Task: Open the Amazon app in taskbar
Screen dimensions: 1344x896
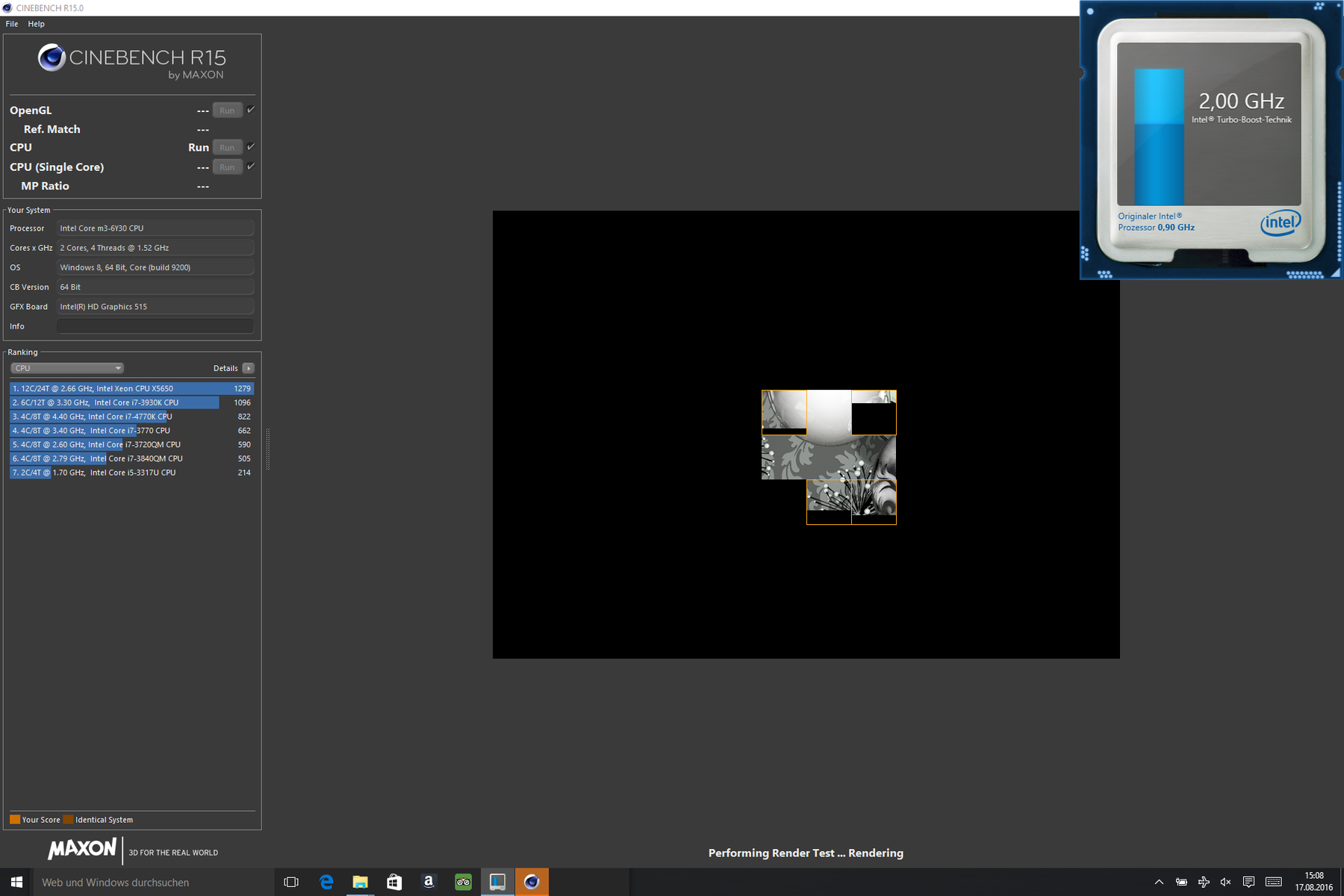Action: (429, 882)
